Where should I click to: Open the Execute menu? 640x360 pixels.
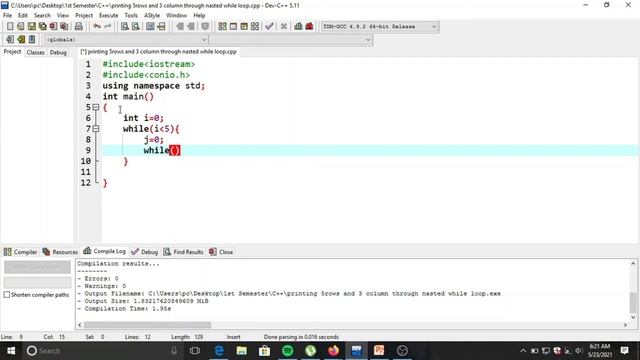pos(109,15)
